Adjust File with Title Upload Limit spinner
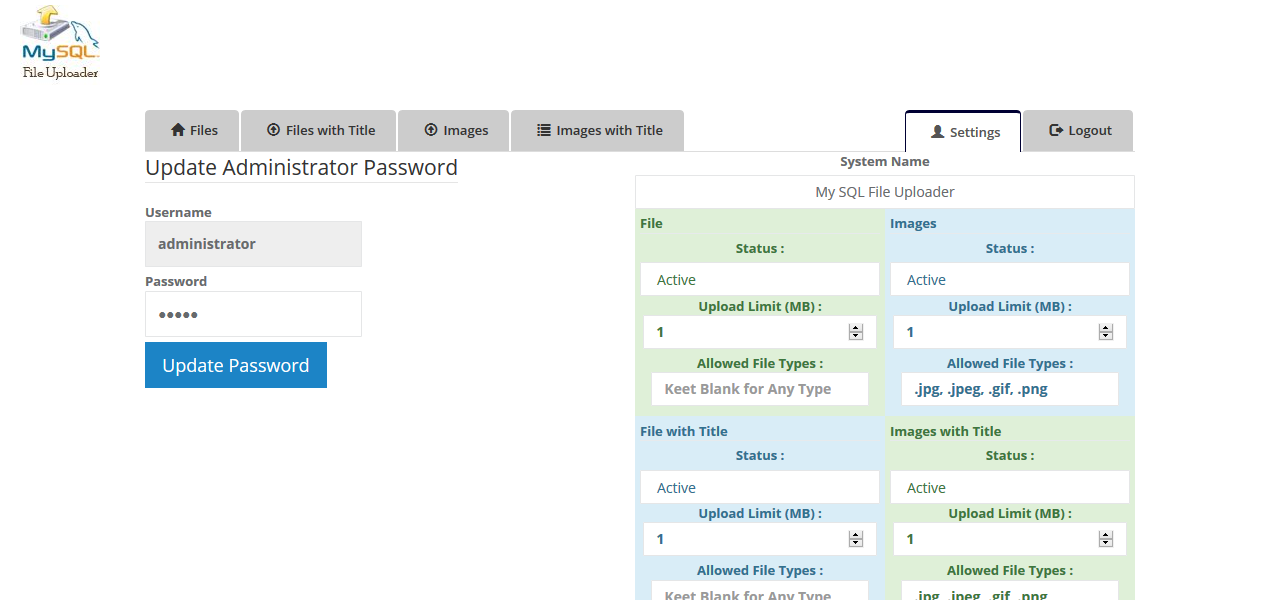The image size is (1280, 600). (856, 539)
